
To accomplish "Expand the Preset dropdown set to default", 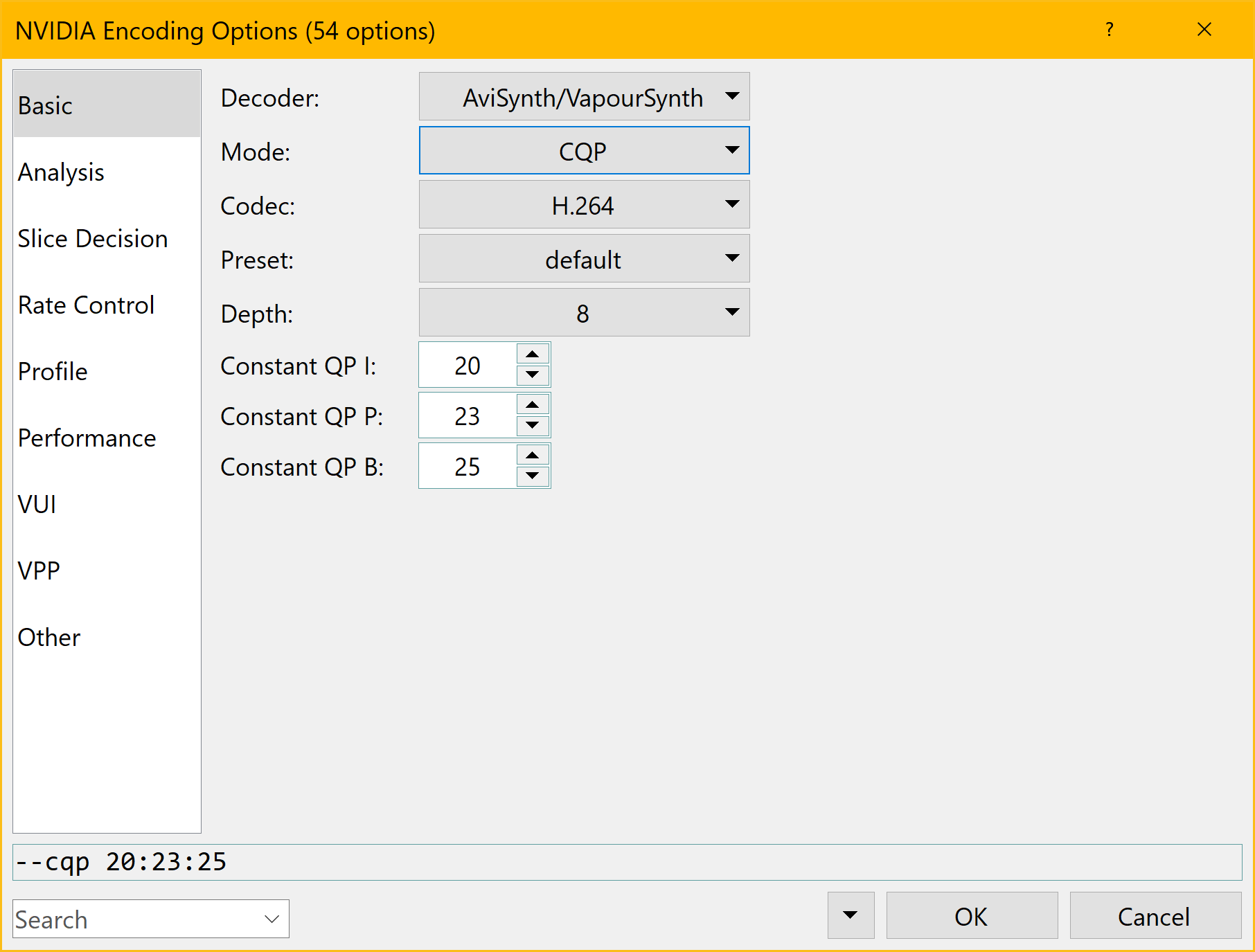I will 585,258.
